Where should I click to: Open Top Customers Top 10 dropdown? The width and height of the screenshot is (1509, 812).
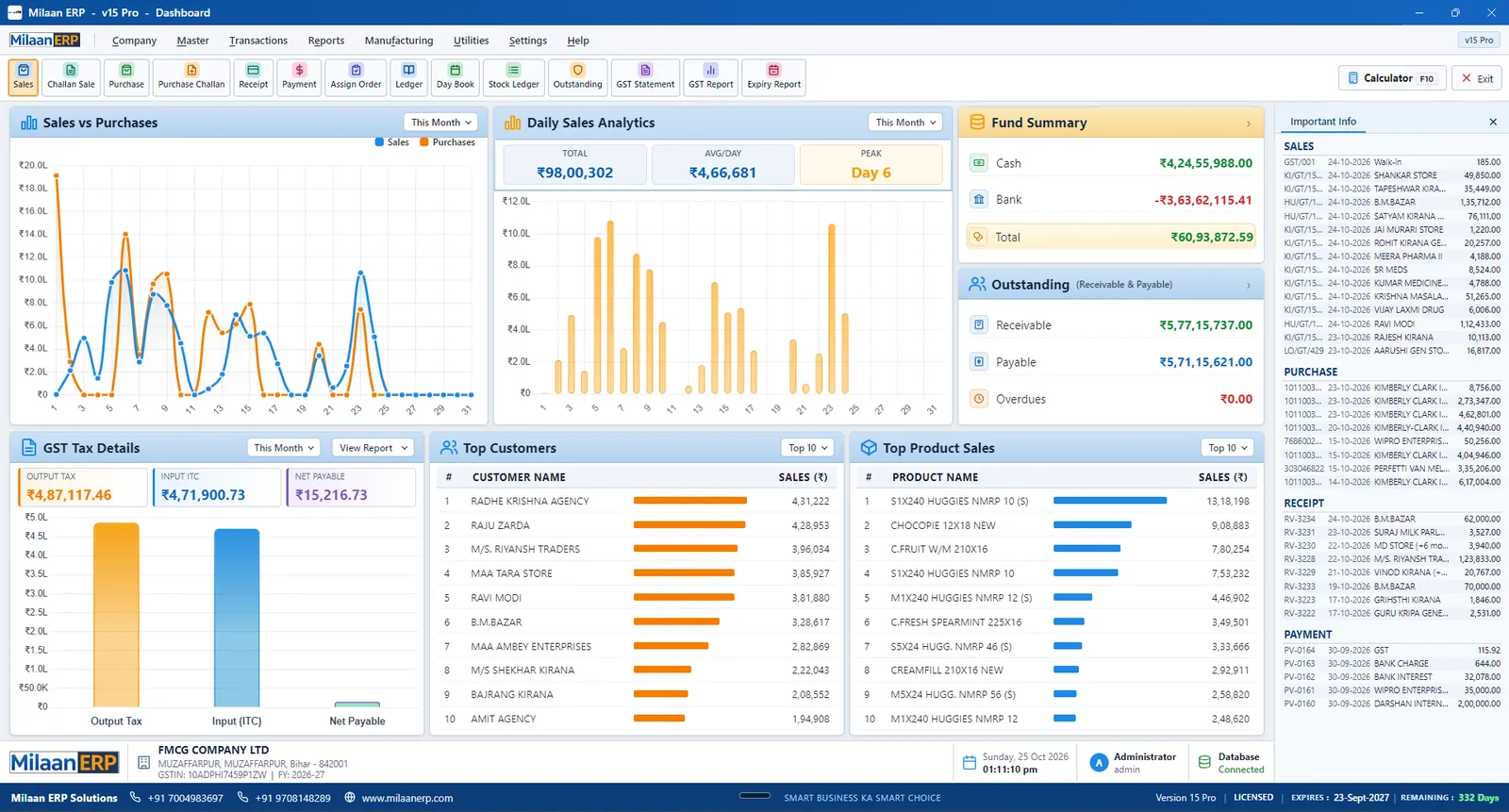[x=807, y=448]
